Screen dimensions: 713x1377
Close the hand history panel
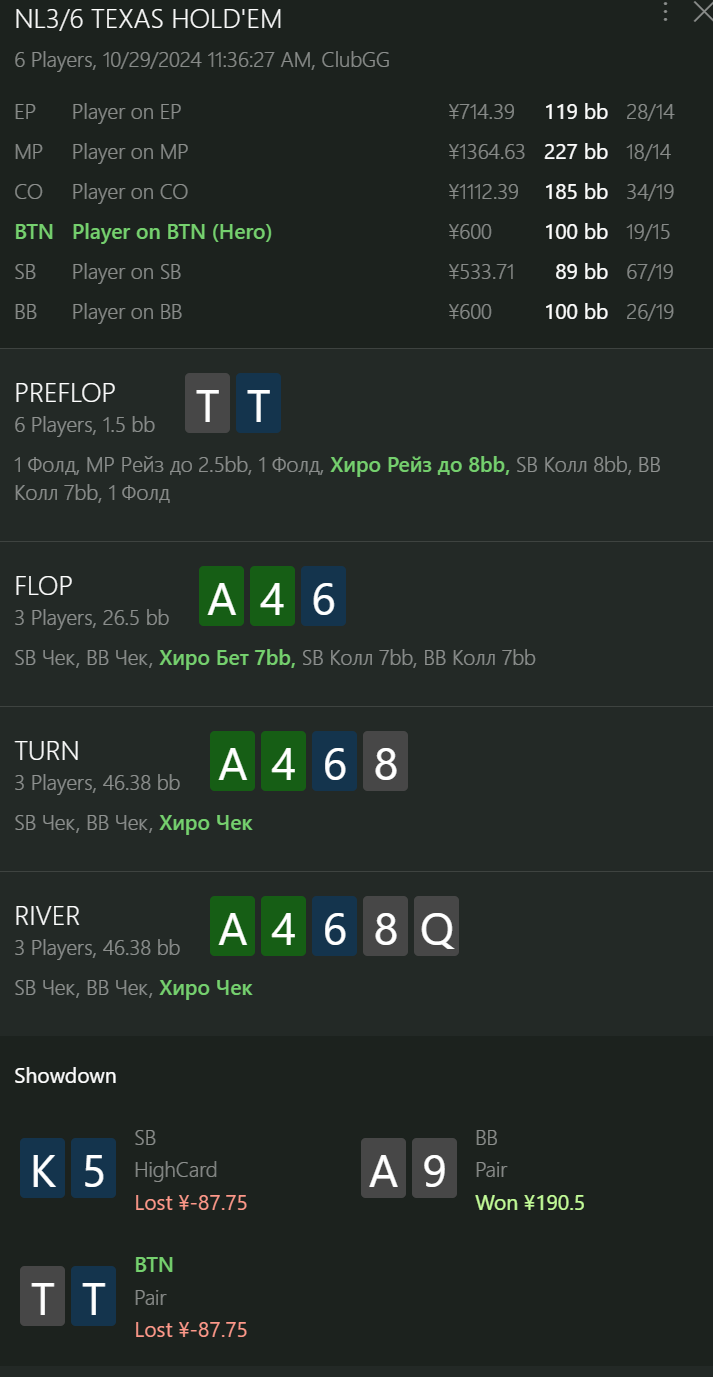(x=702, y=12)
